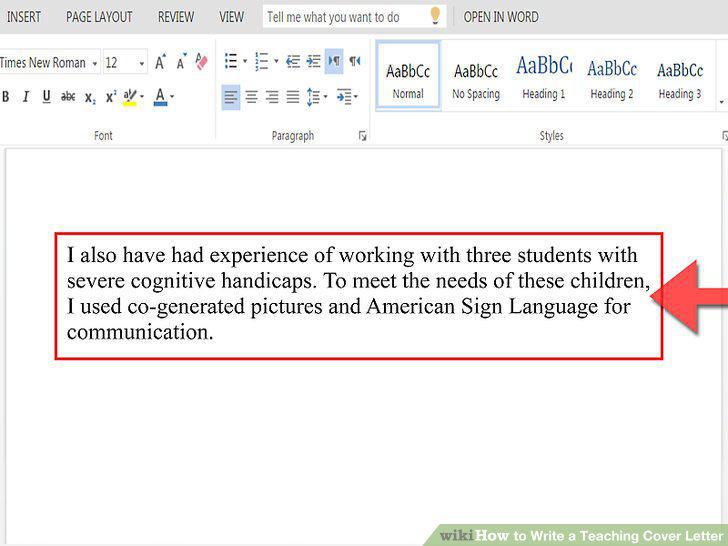This screenshot has height=546, width=728.
Task: Click the word 'communication.' in document
Action: pyautogui.click(x=140, y=332)
